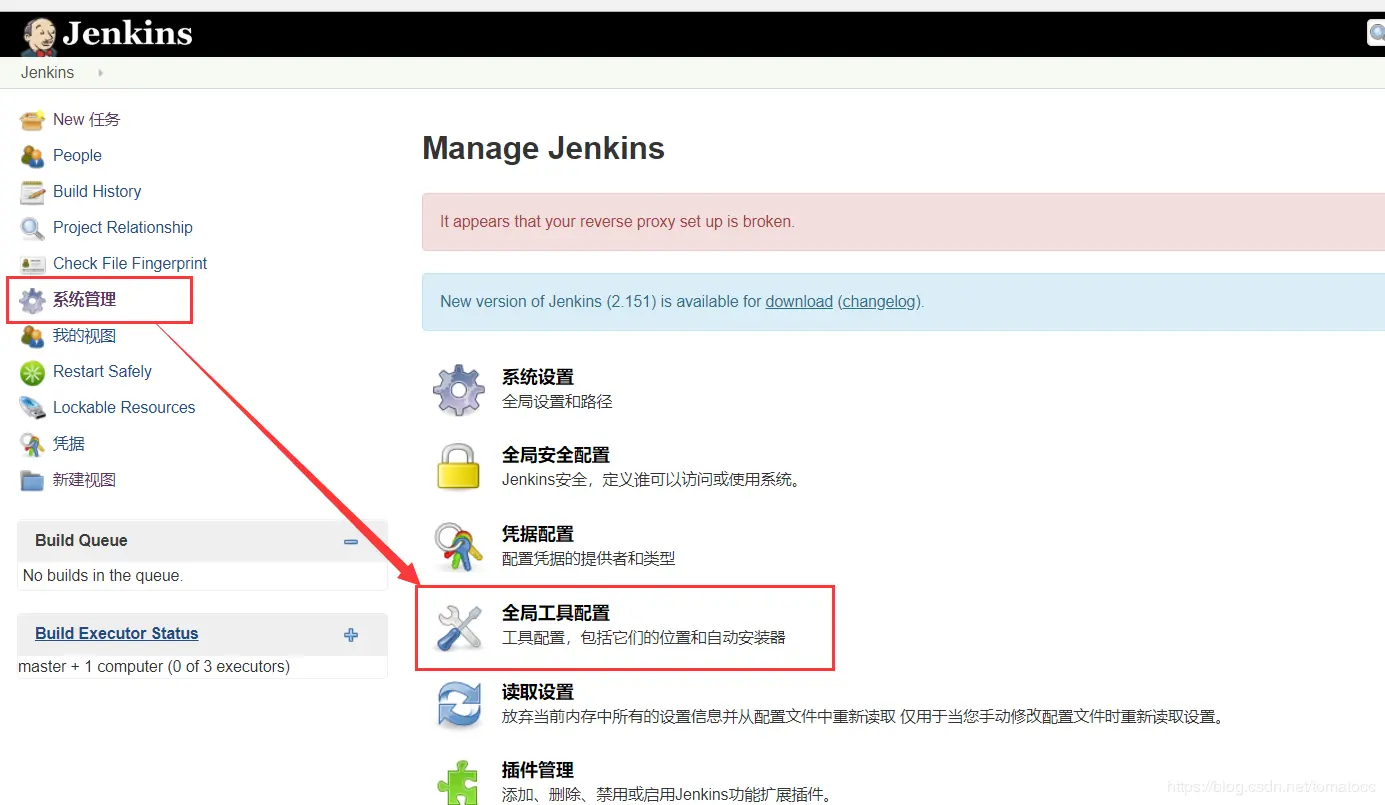Screen dimensions: 1385x805
Task: Click the People sidebar icon
Action: click(x=33, y=156)
